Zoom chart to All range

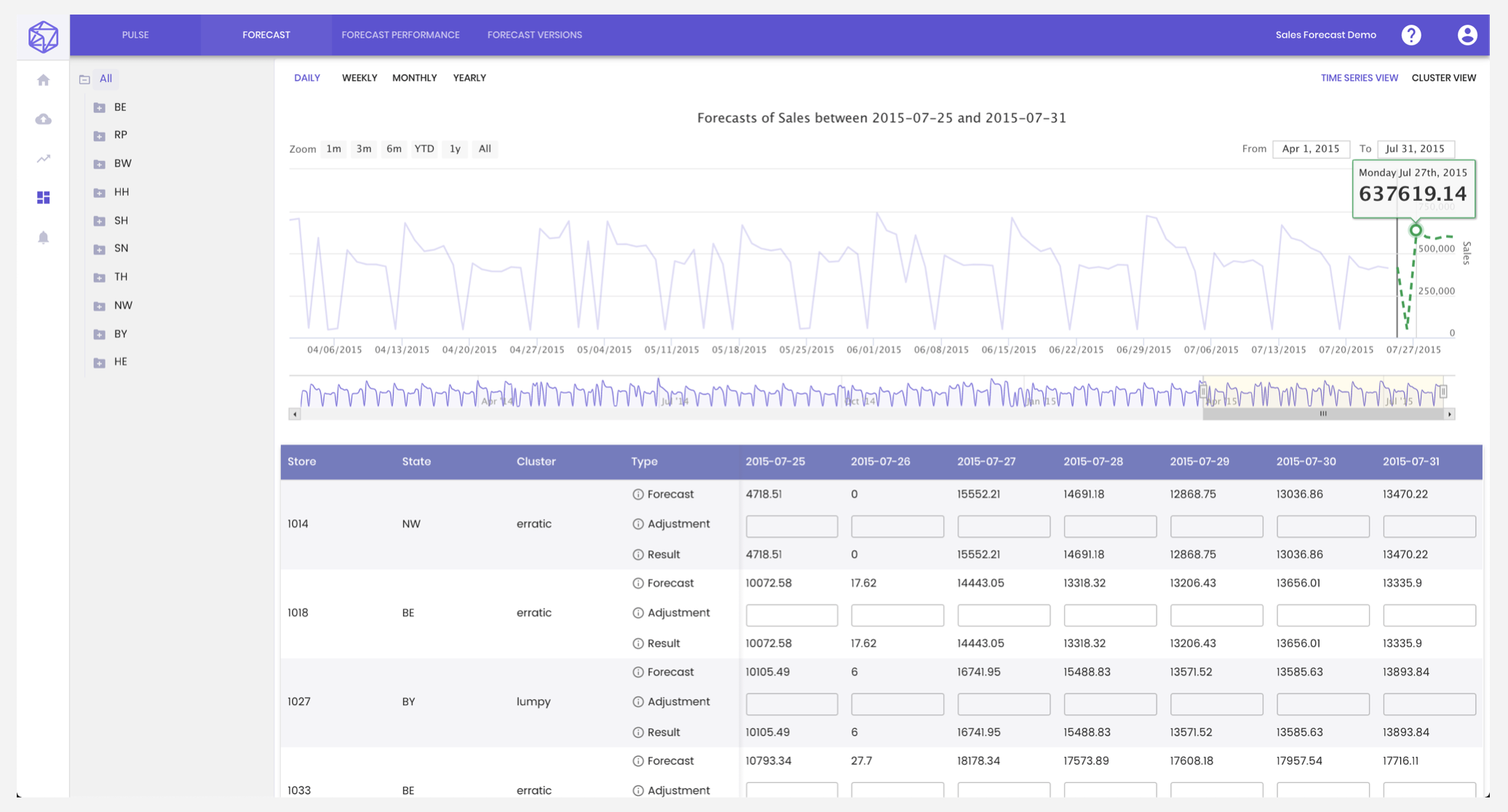(x=485, y=149)
